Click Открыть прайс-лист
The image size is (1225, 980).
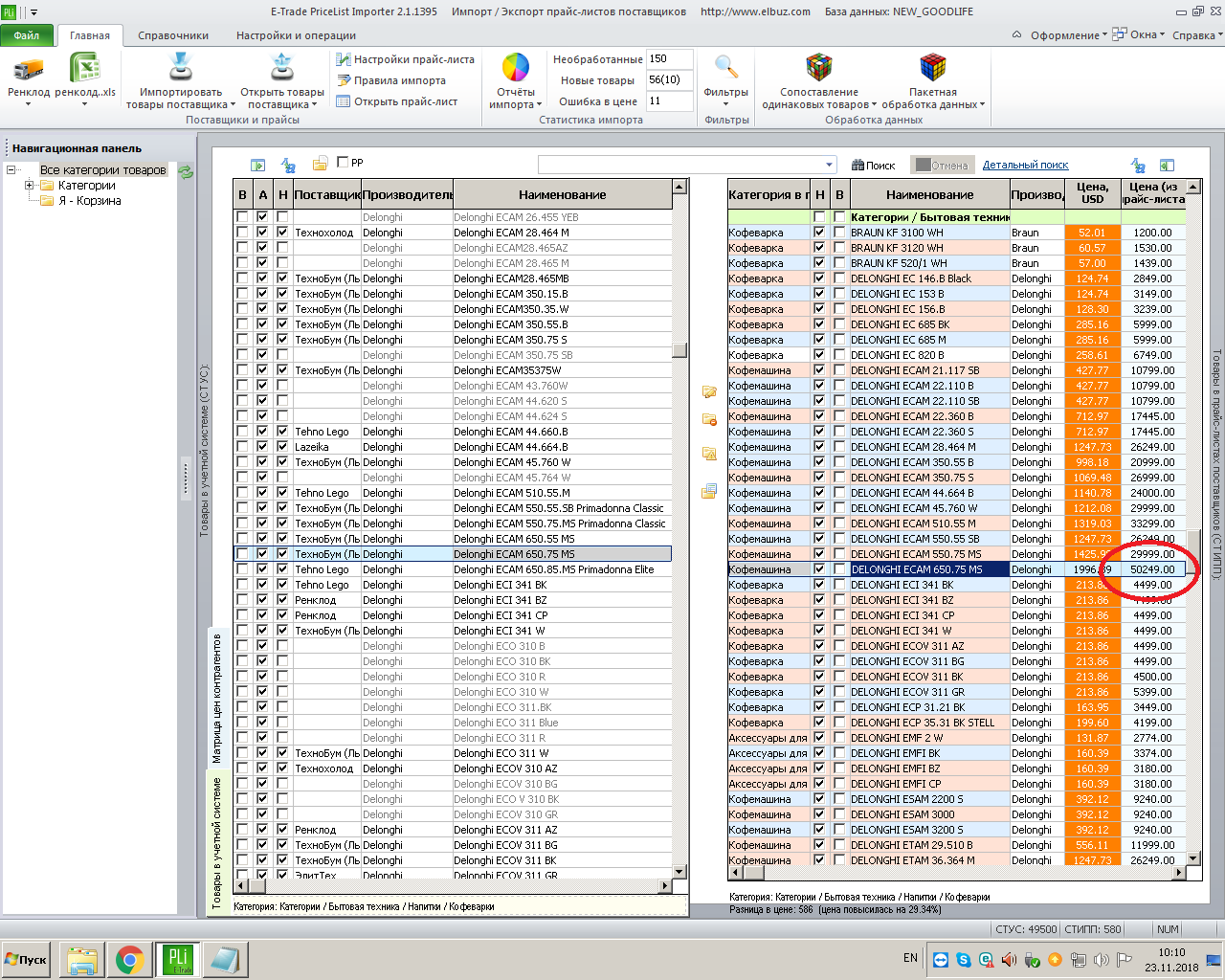point(396,101)
